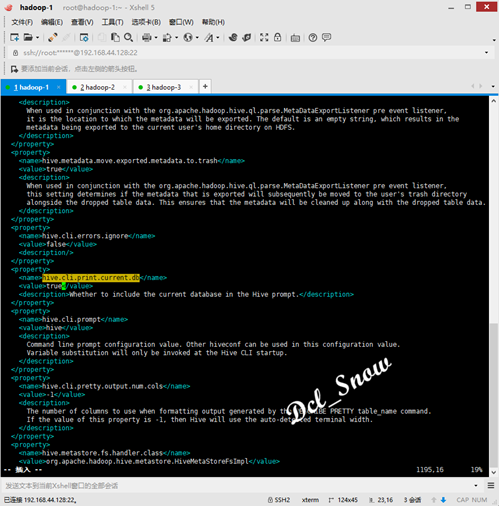
Task: Close the hadoop-1 tab
Action: point(59,87)
